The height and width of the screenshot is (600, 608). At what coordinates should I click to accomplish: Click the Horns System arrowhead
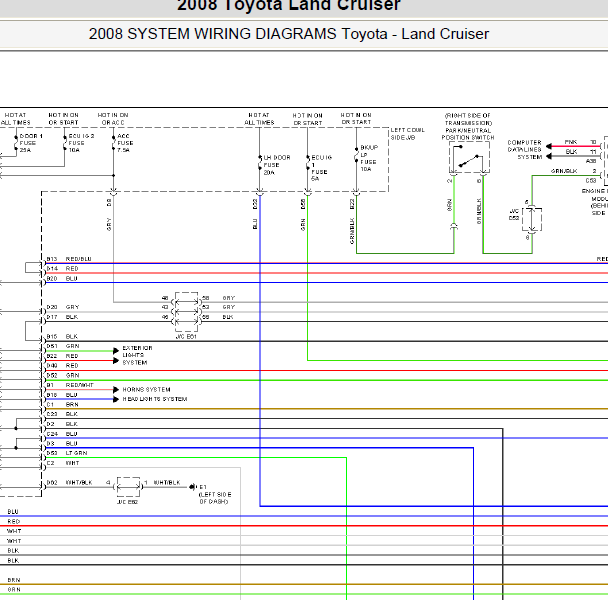pos(116,389)
